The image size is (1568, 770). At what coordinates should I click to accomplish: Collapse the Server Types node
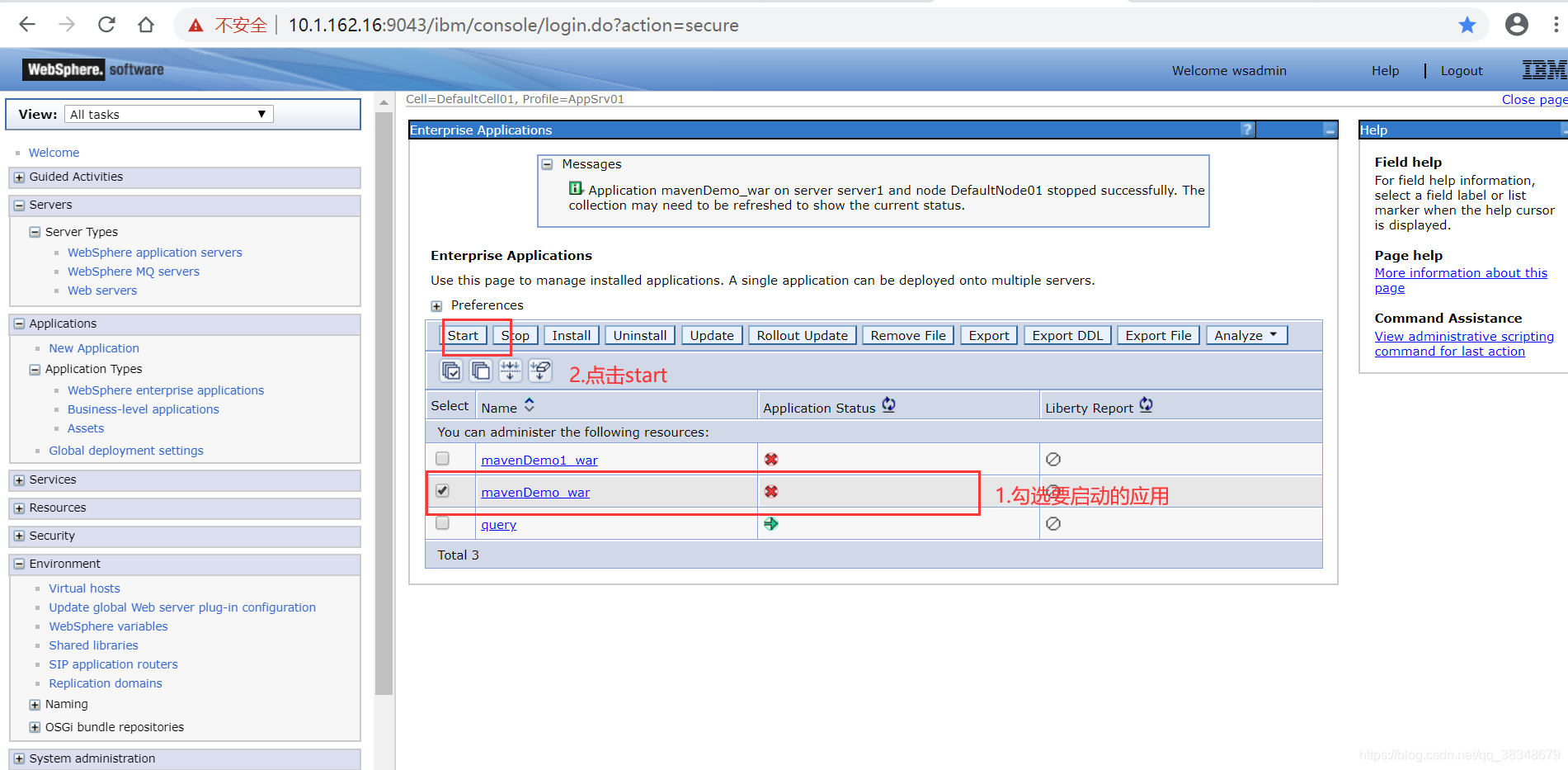[x=35, y=232]
